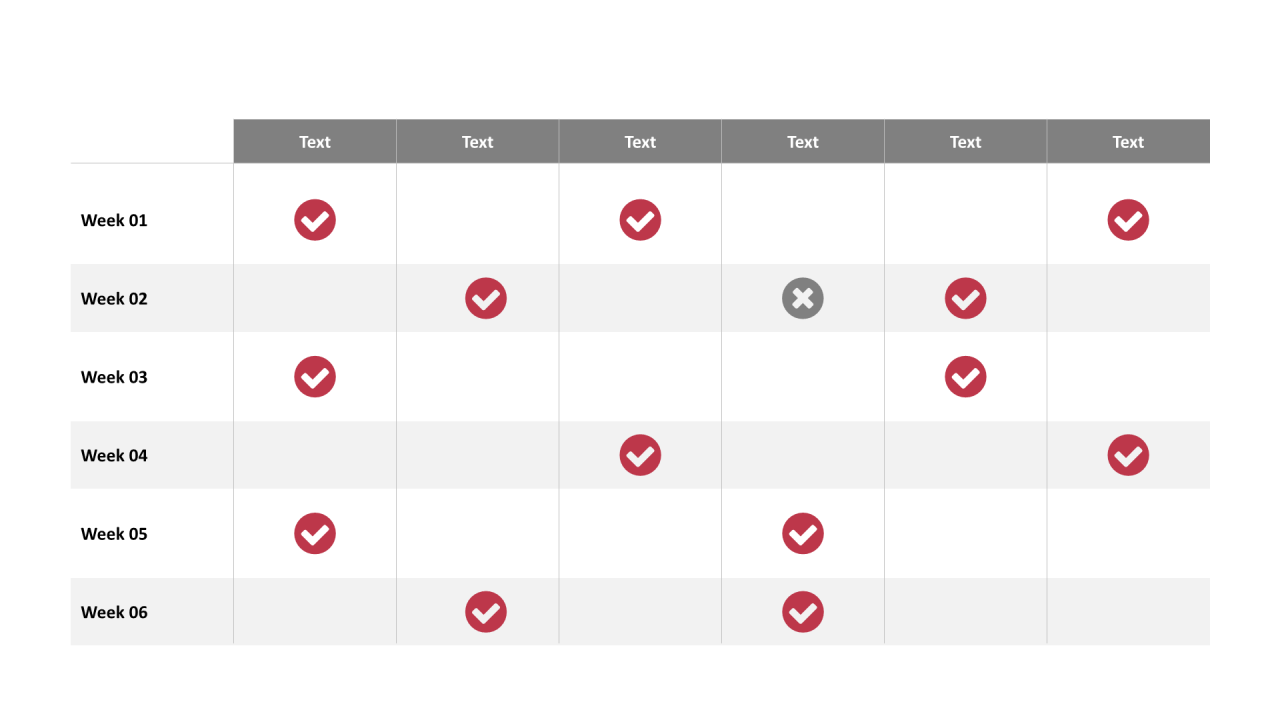Click Week 04's checkmark in the third column
1280x720 pixels.
click(640, 455)
